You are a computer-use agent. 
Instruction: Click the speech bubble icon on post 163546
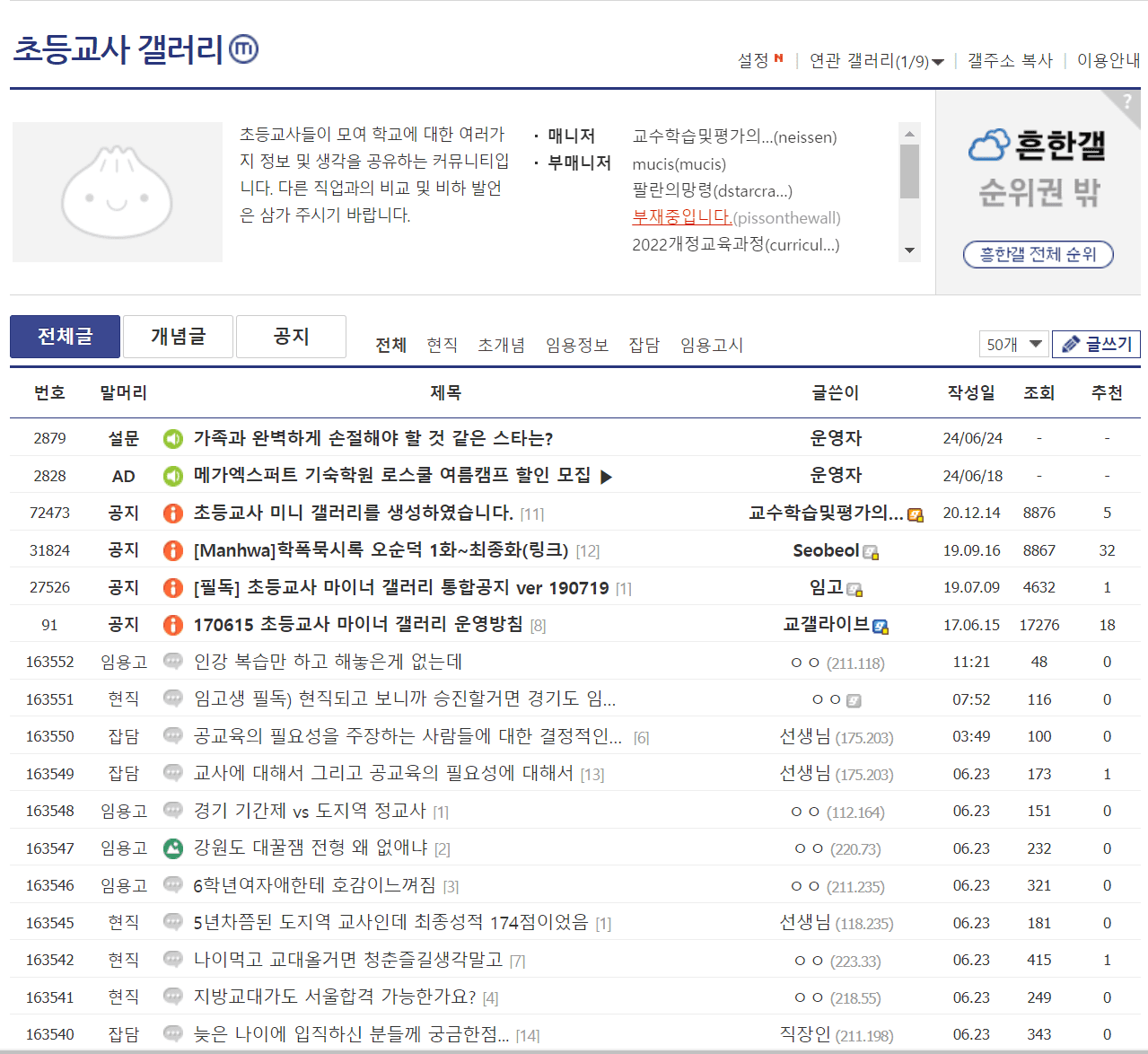tap(173, 885)
